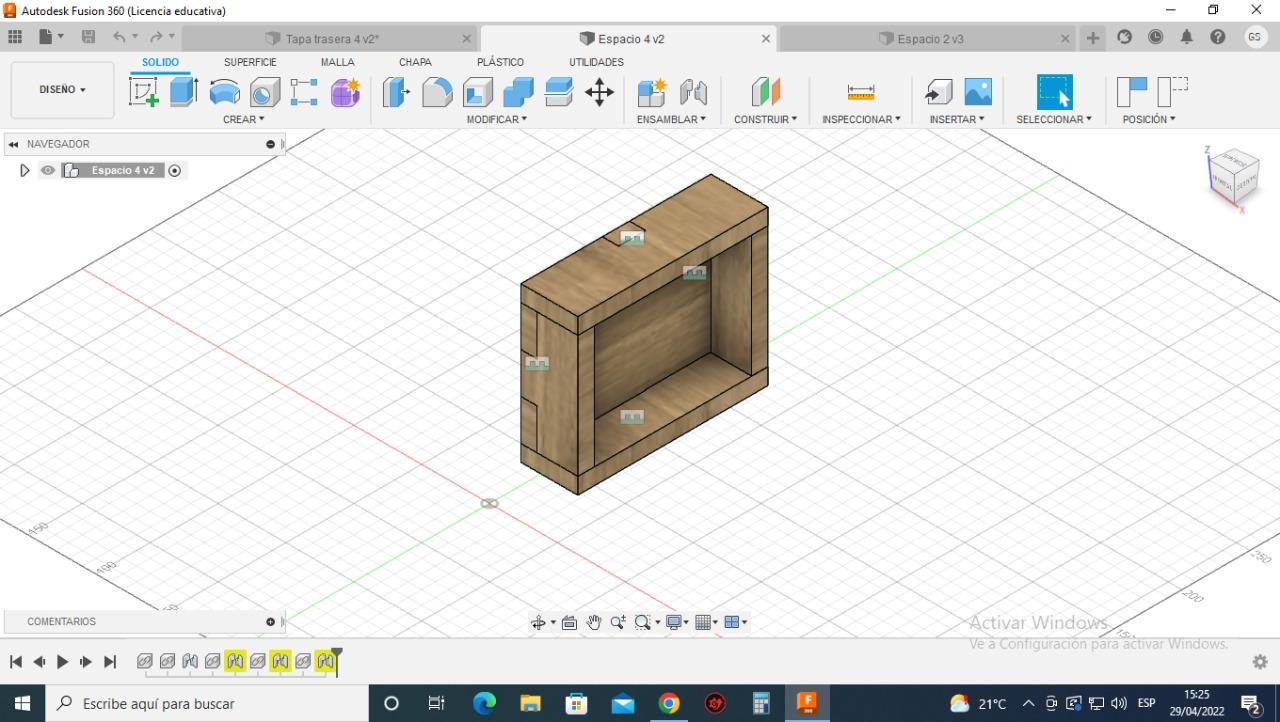Click the ViewCube to reorient the view
The height and width of the screenshot is (722, 1280).
point(1233,177)
